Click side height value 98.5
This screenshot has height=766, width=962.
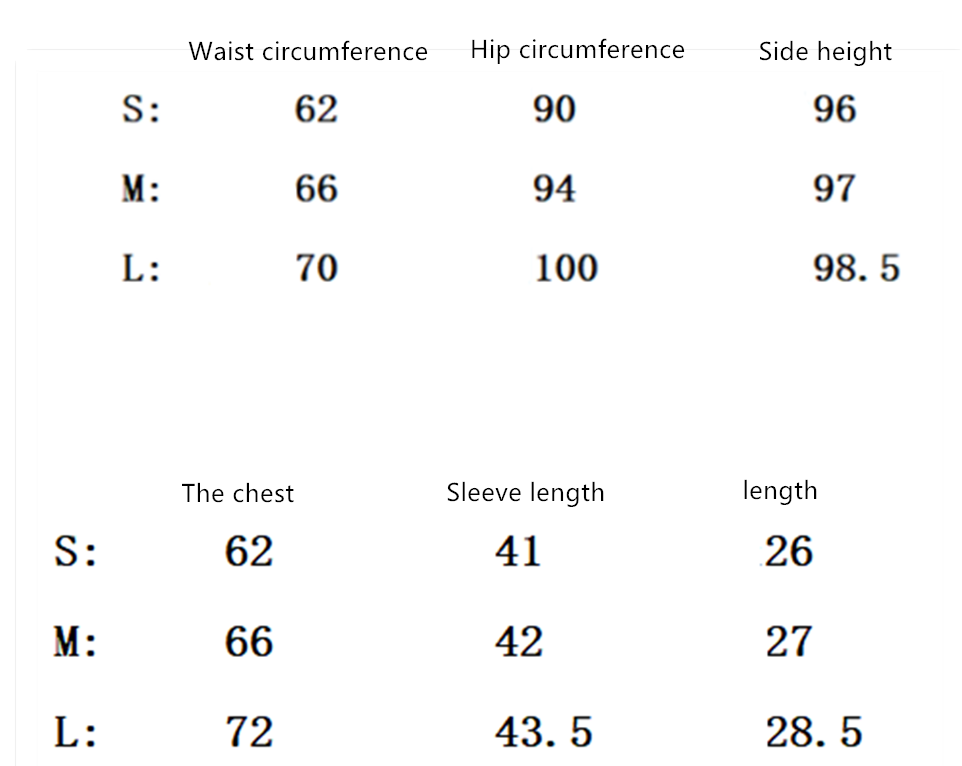(856, 268)
